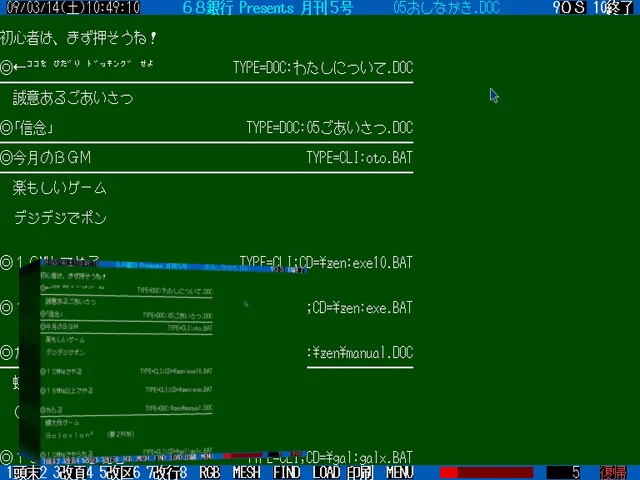Viewport: 640px width, 480px height.
Task: Click title text デジデジでポン
Action: click(x=60, y=218)
